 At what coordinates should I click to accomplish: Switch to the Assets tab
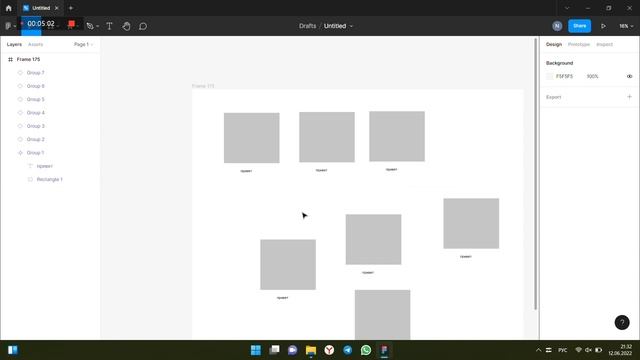click(x=36, y=44)
